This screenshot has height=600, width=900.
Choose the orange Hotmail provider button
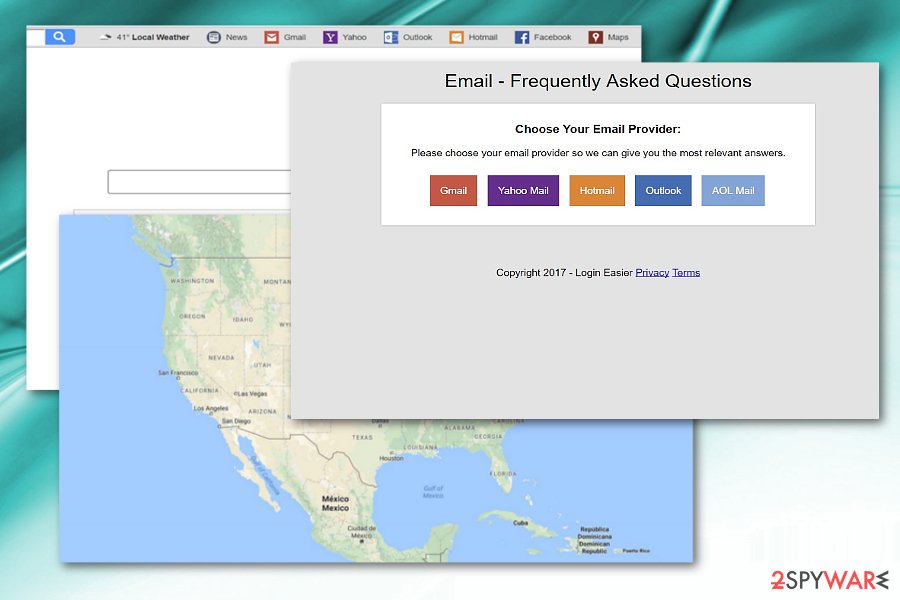pos(597,190)
